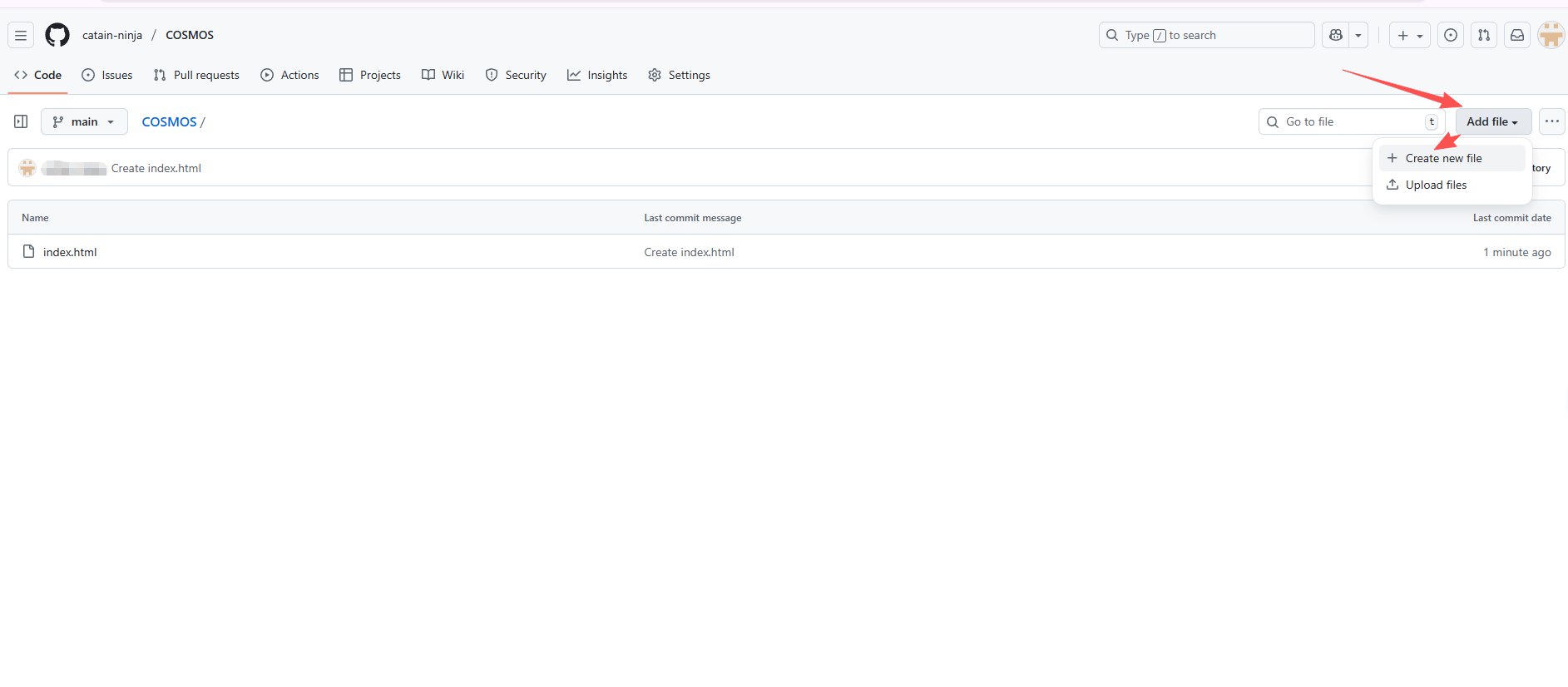Open the issues icon in top bar
This screenshot has width=1568, height=687.
tap(1451, 35)
